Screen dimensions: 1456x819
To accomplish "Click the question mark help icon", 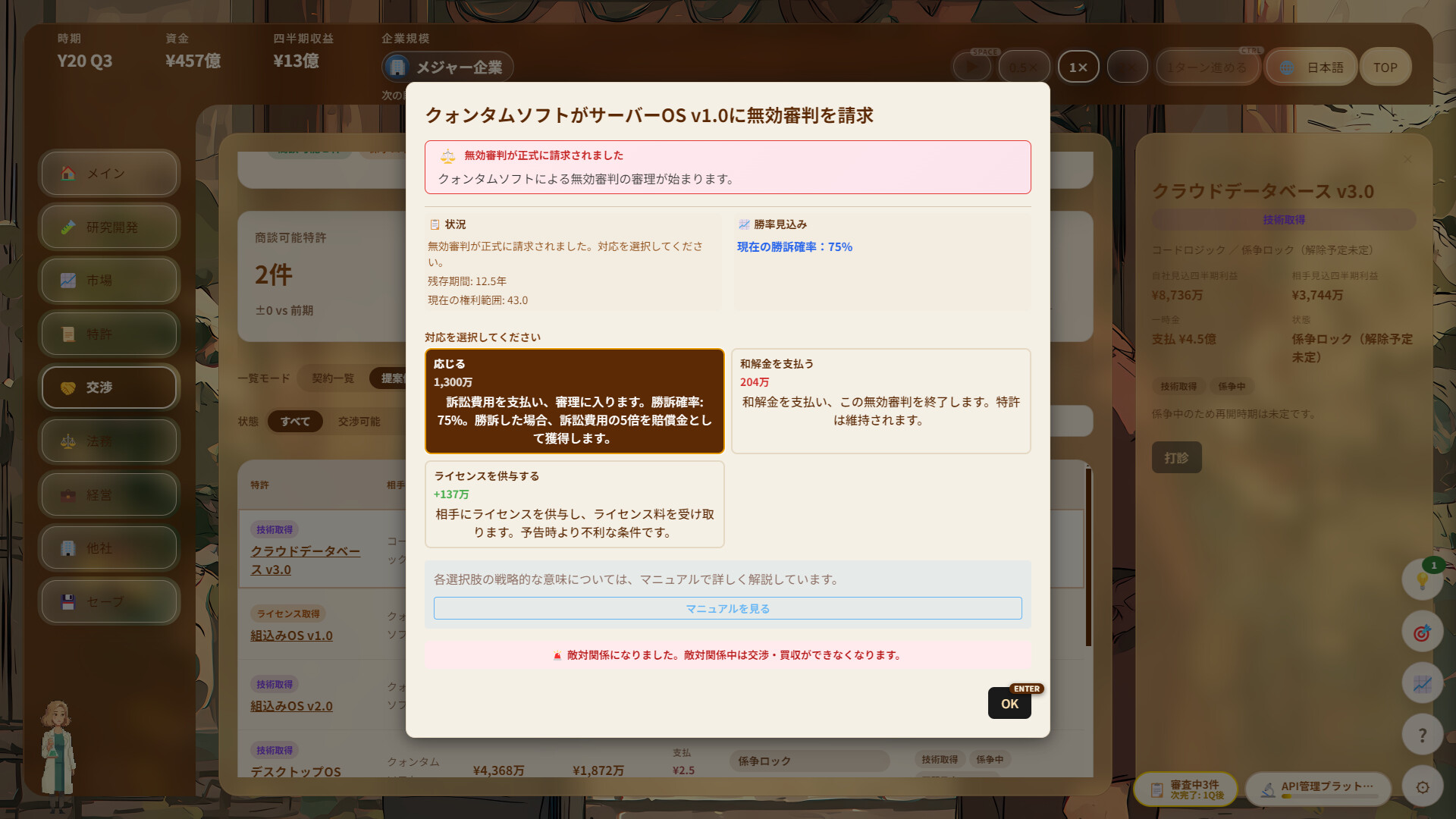I will point(1422,734).
